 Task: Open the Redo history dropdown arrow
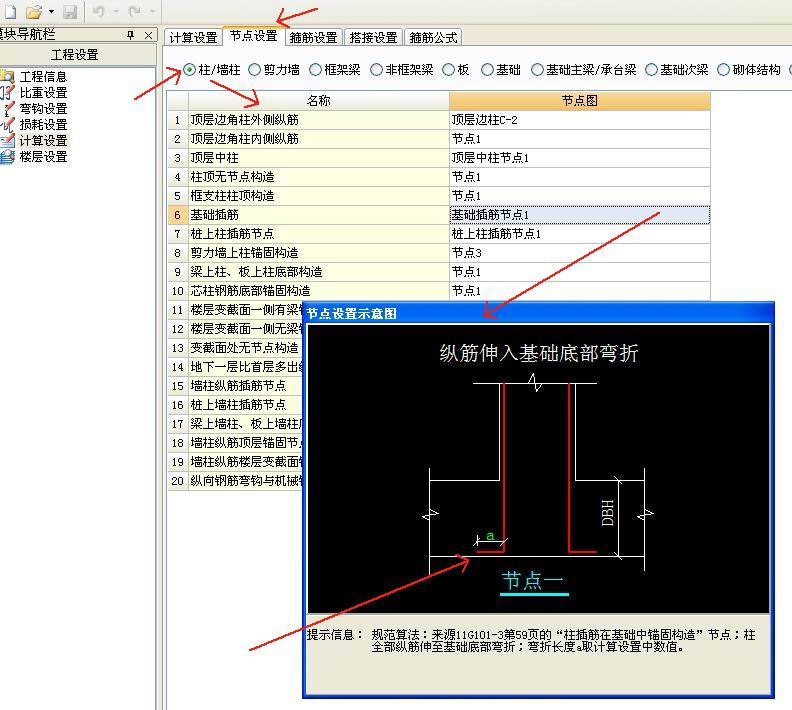152,11
